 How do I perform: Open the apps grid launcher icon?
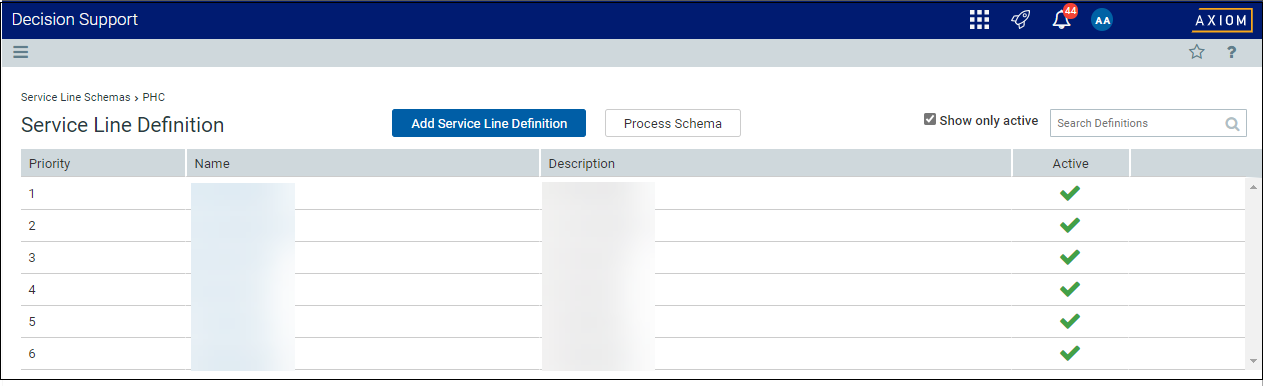click(x=979, y=20)
